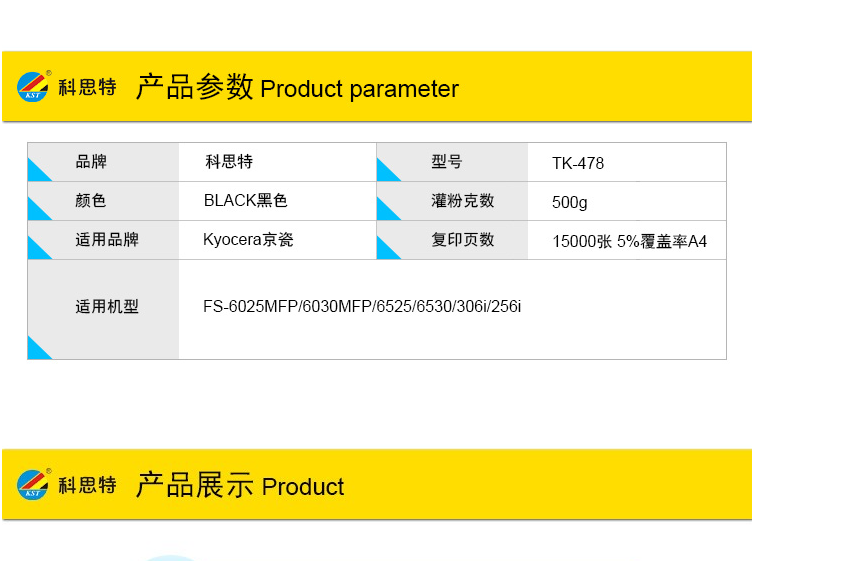The width and height of the screenshot is (860, 561).
Task: Click the blue triangle beside 适用品牌 label
Action: [39, 248]
